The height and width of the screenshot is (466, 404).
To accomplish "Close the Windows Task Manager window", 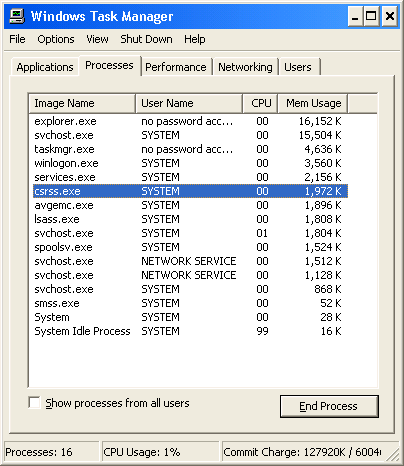I will click(389, 16).
